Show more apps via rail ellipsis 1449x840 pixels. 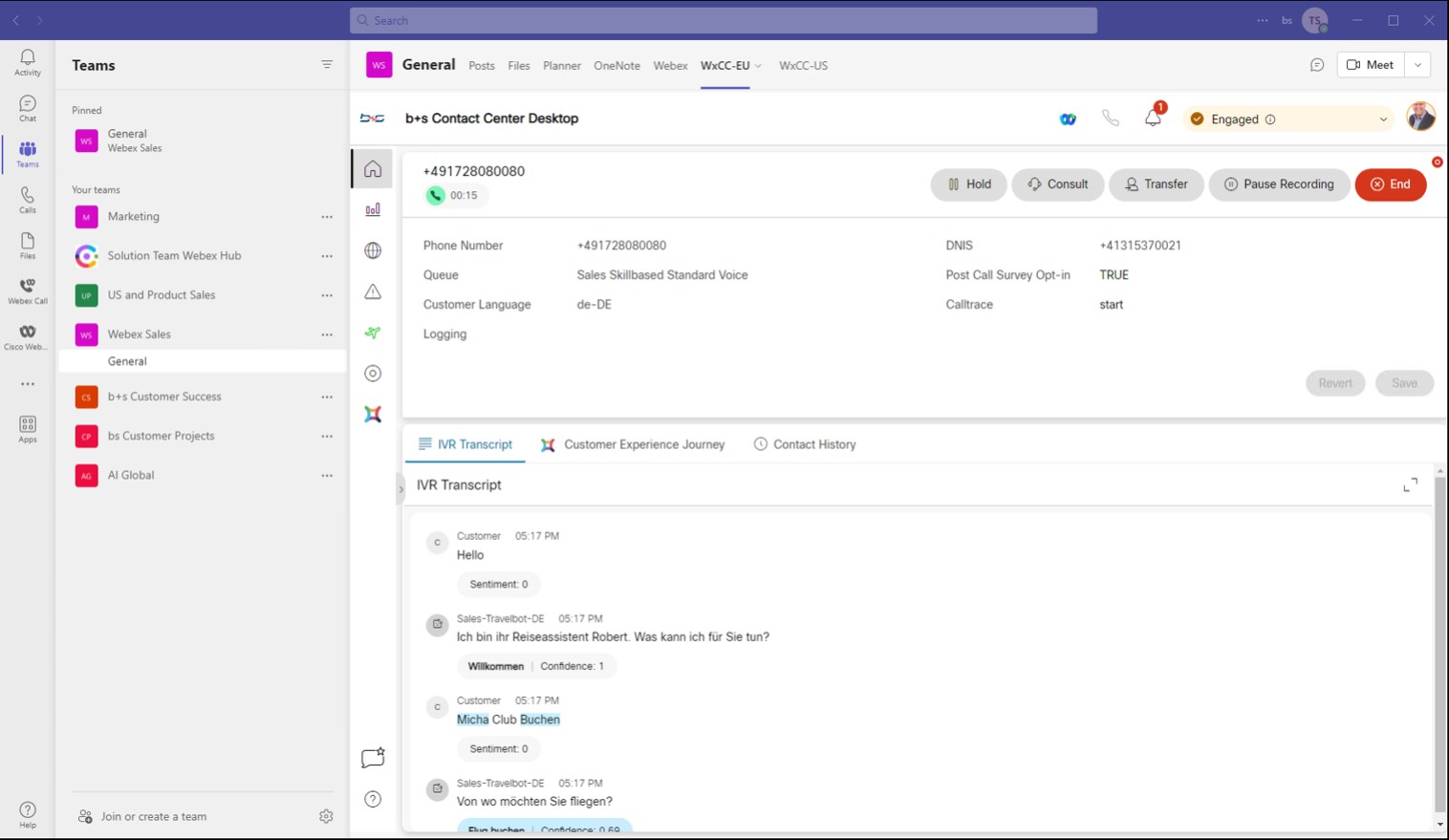[x=28, y=384]
